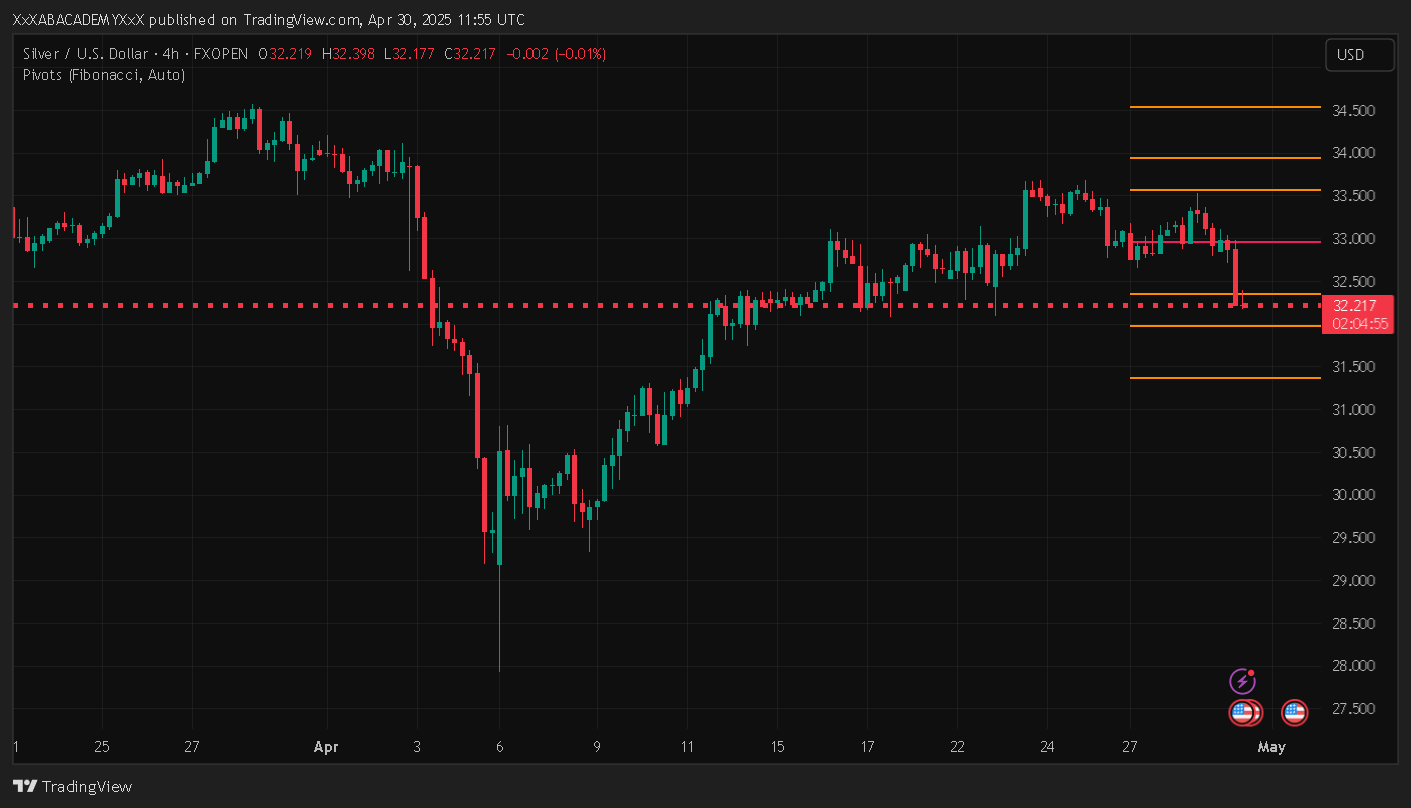
Task: Click the Apr label on time axis
Action: [327, 747]
